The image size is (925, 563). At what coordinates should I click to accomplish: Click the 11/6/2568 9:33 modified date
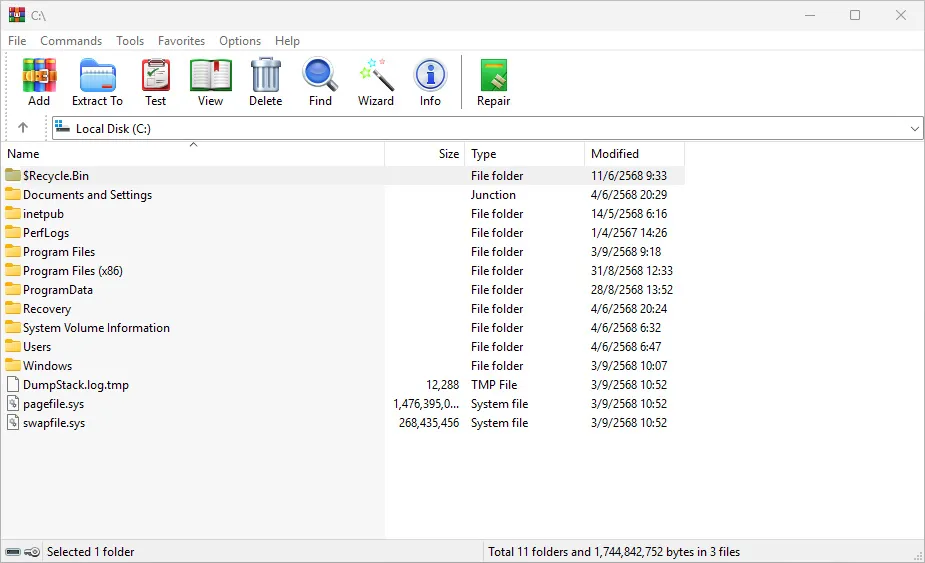click(629, 176)
